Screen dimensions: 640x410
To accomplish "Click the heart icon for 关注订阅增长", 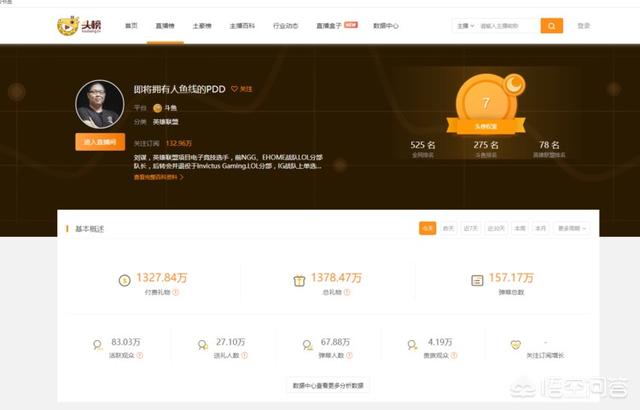I will tap(516, 345).
